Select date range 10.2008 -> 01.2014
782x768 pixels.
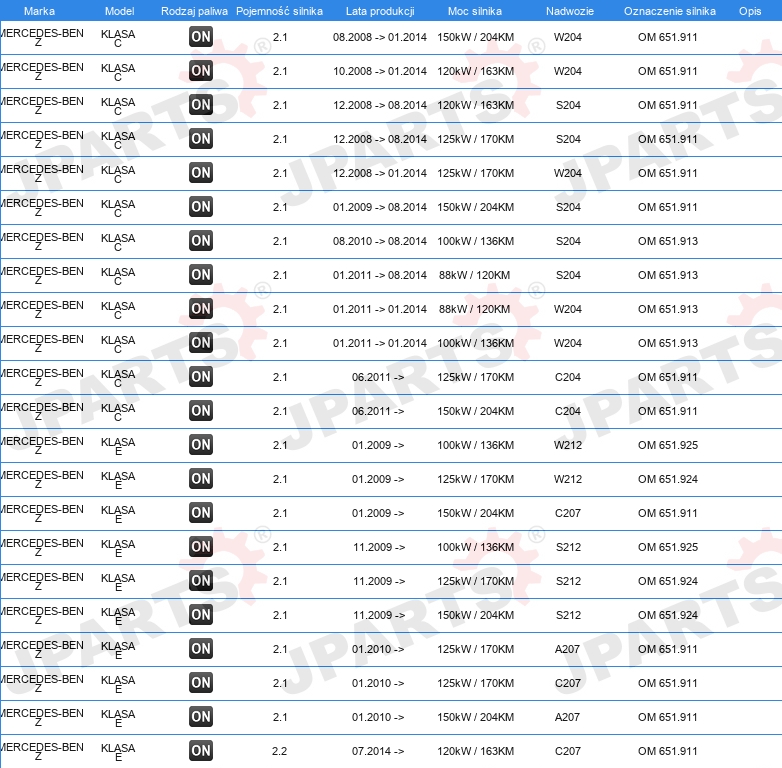380,71
